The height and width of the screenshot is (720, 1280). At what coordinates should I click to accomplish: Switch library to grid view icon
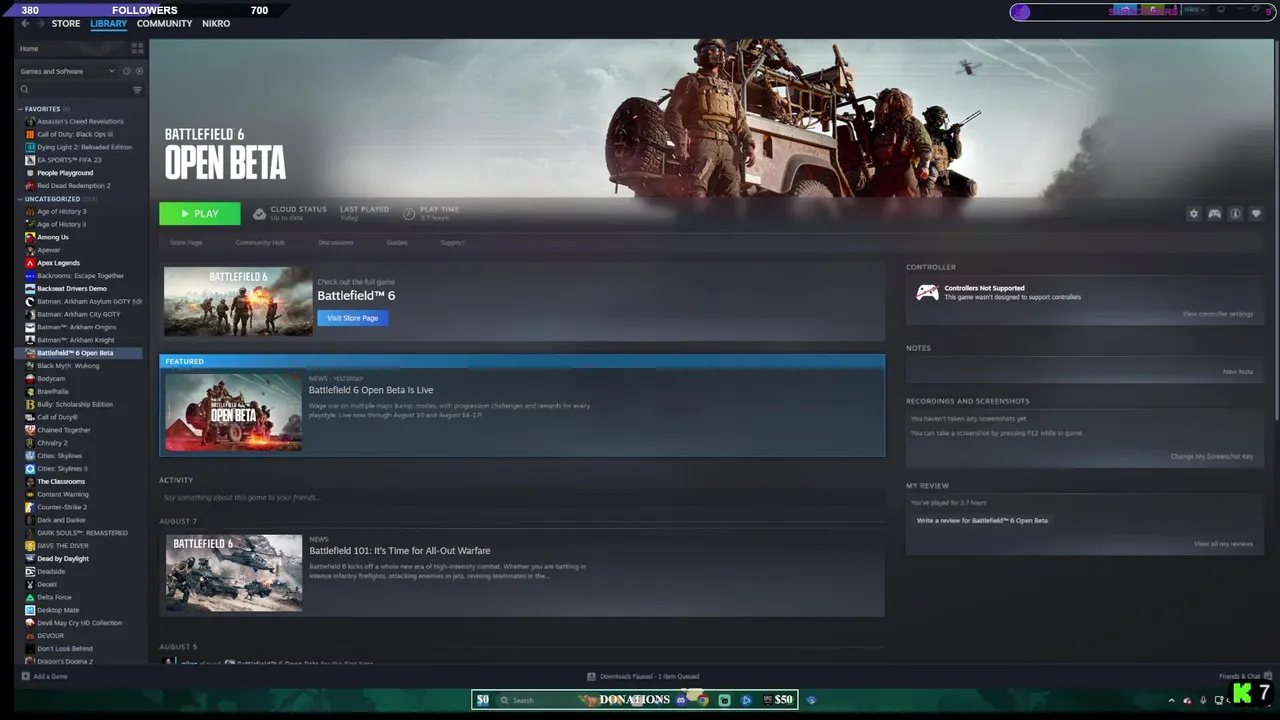point(137,48)
